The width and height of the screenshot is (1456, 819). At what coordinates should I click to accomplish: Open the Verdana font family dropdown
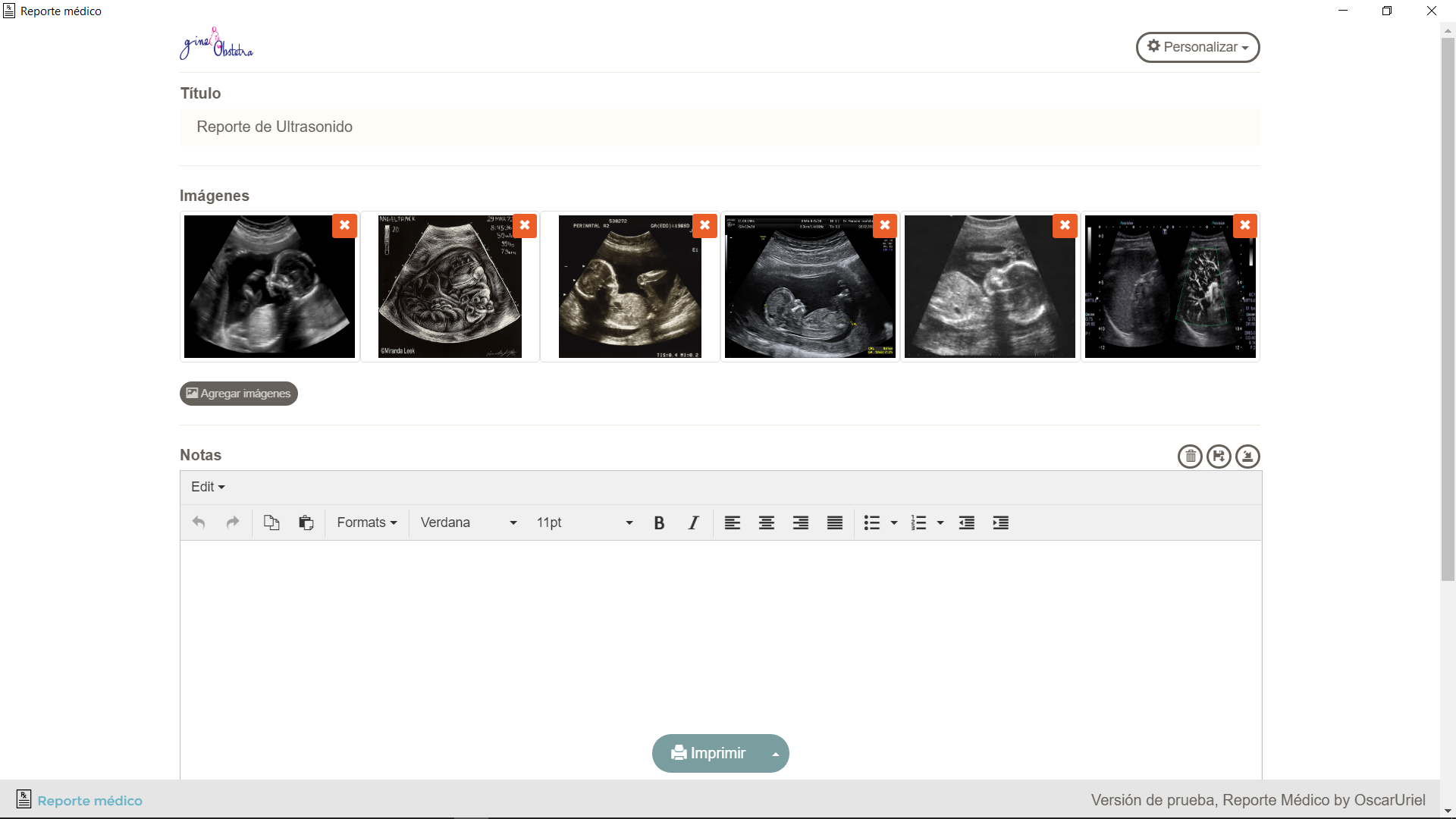[x=468, y=522]
